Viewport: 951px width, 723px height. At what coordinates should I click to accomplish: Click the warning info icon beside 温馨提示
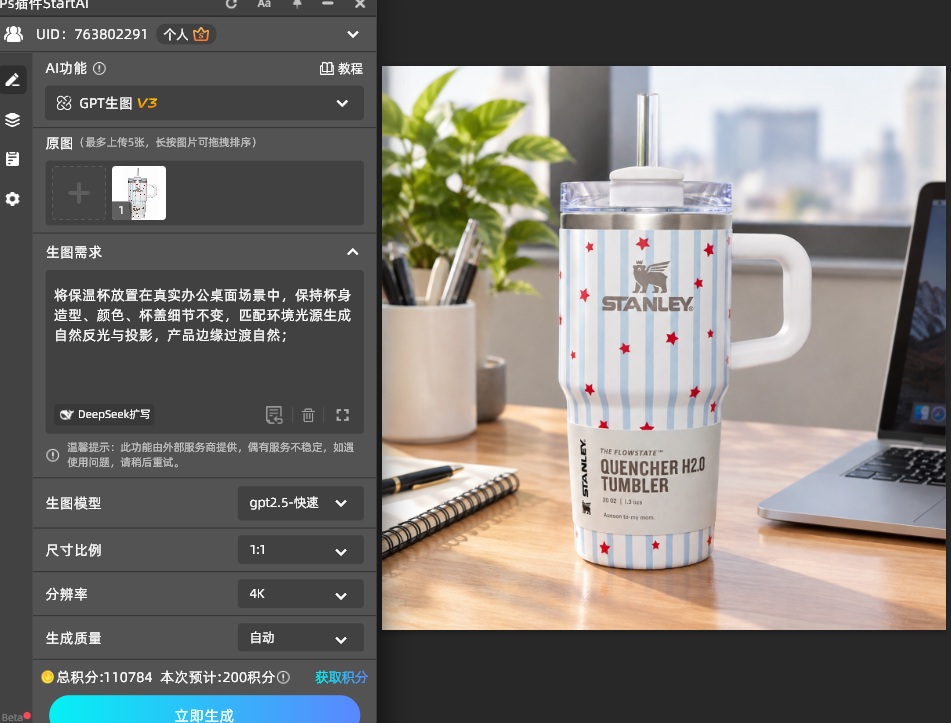point(53,455)
